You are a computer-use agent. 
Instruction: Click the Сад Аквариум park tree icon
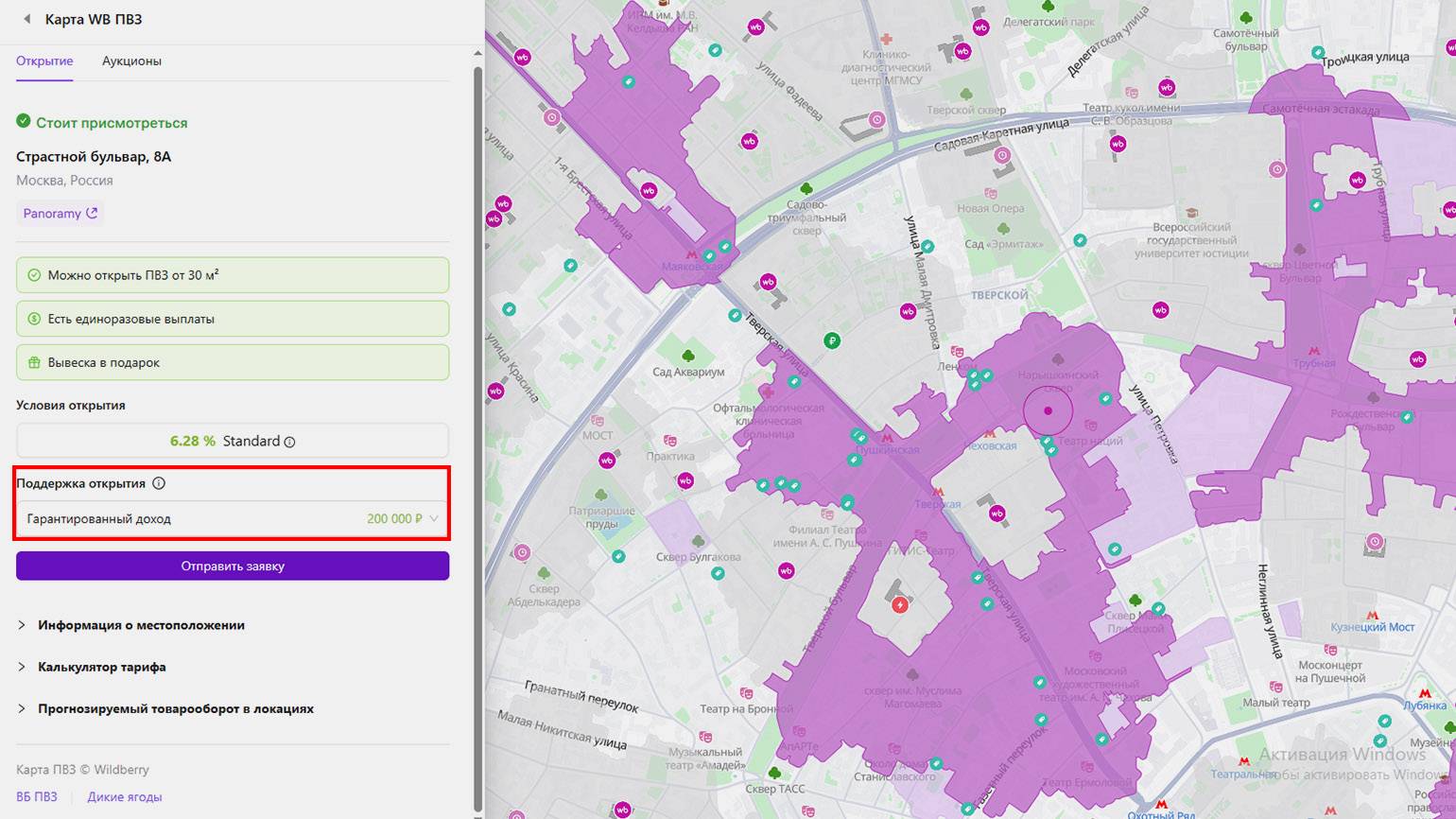tap(688, 356)
